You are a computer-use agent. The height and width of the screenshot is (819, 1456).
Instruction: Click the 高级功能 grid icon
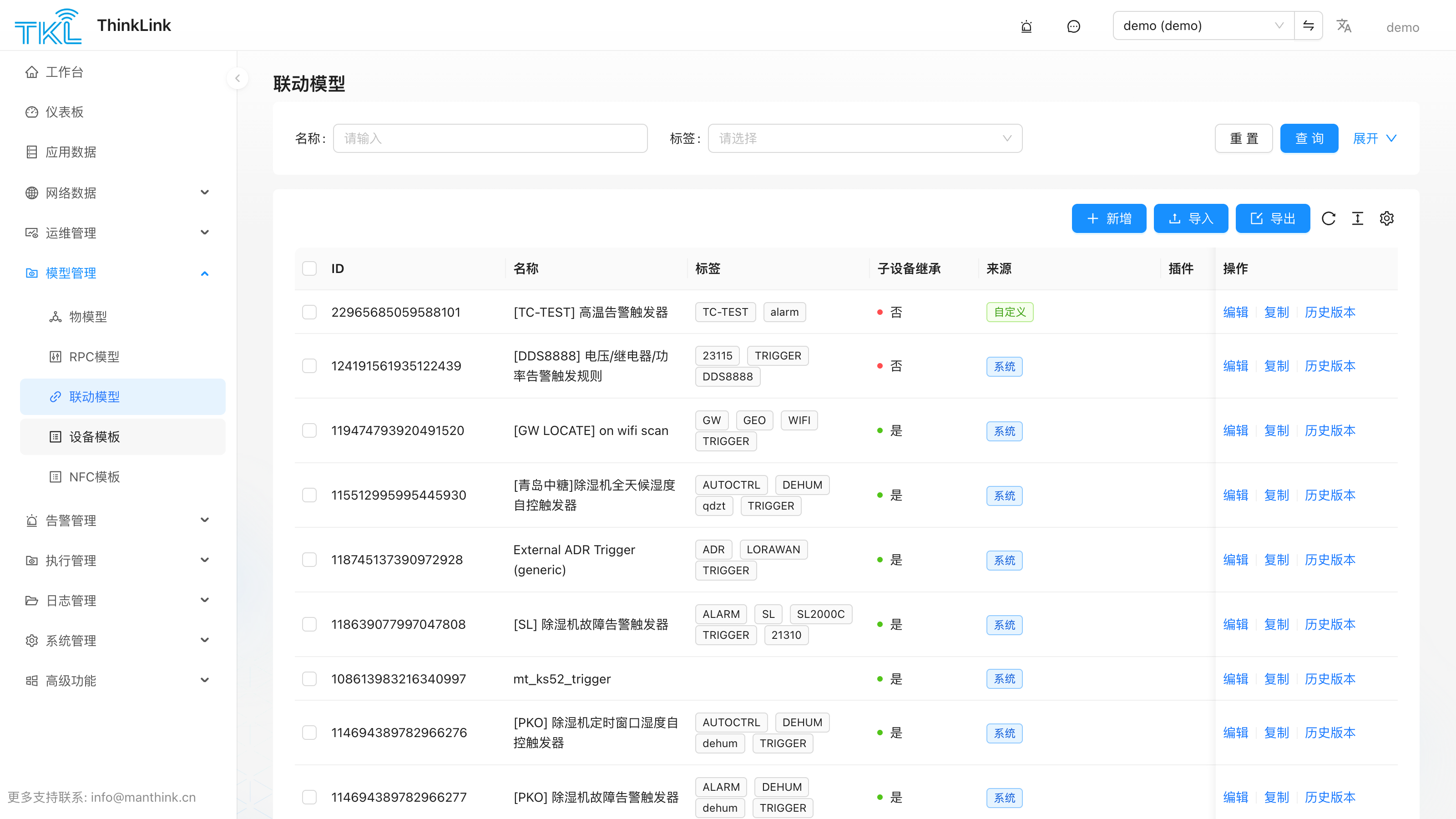point(32,681)
